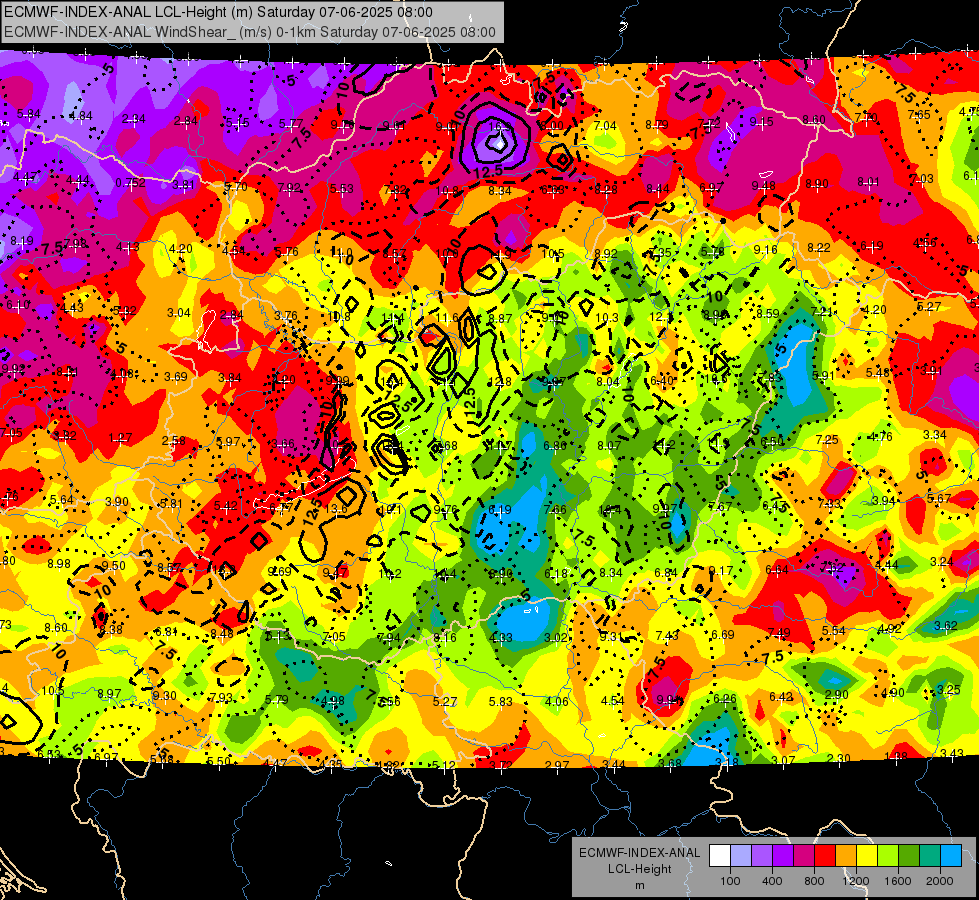This screenshot has height=900, width=979.
Task: Click the pale lavender legend color box
Action: (741, 856)
